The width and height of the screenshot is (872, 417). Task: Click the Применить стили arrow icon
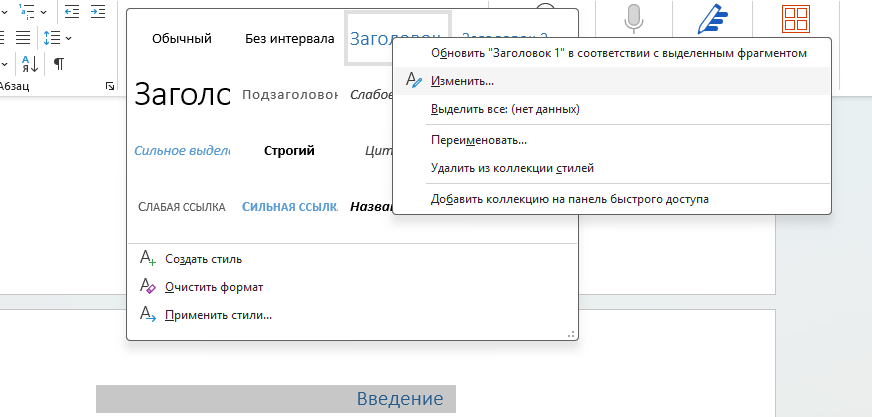[148, 315]
